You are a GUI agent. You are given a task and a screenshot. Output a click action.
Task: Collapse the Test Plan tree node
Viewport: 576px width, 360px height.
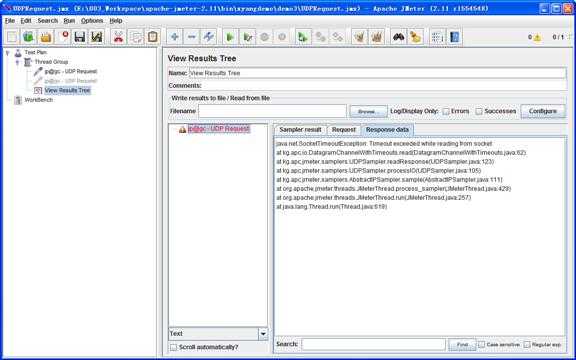click(x=8, y=53)
